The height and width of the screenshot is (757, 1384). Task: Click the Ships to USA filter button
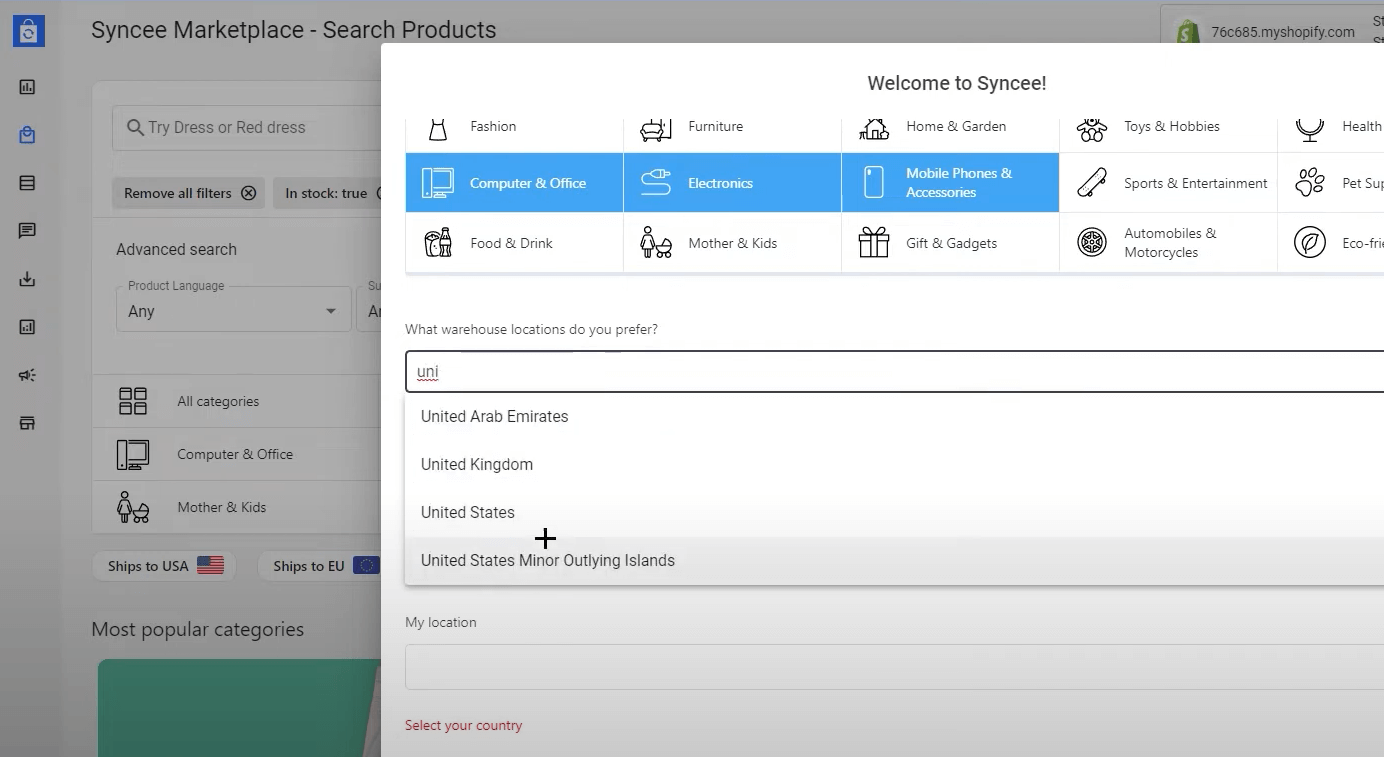165,566
